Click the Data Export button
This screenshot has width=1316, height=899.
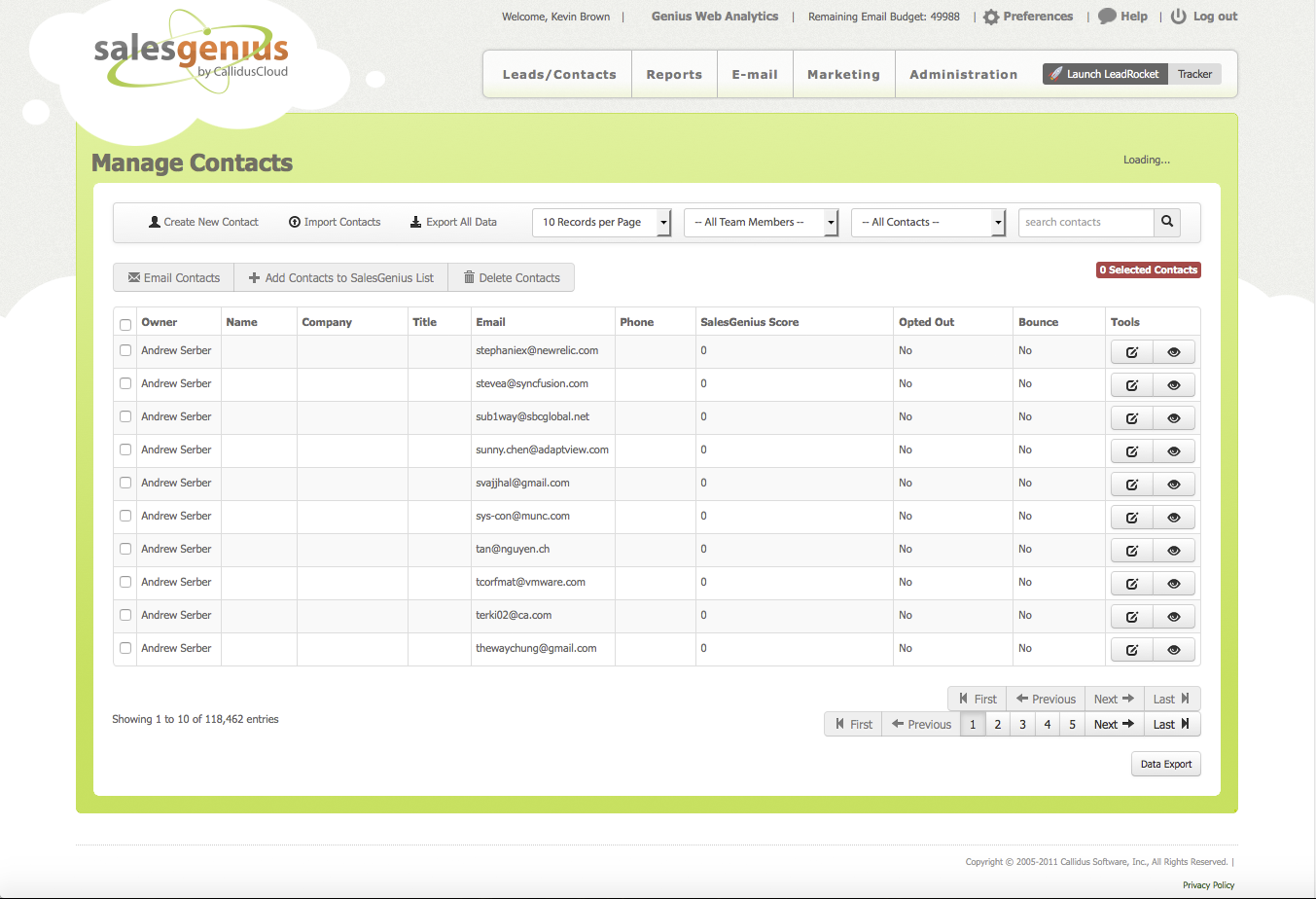(x=1165, y=764)
